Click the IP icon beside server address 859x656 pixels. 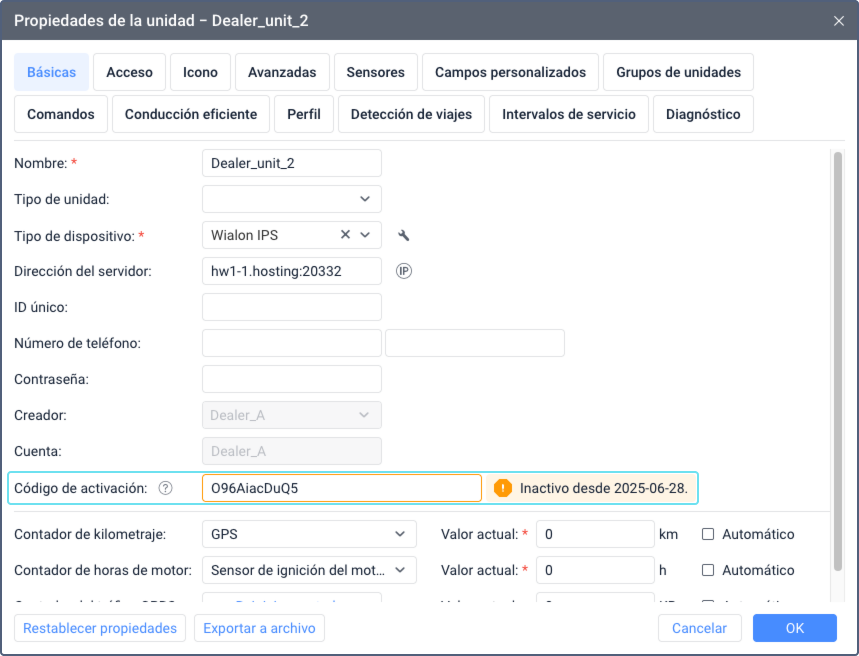click(x=404, y=271)
